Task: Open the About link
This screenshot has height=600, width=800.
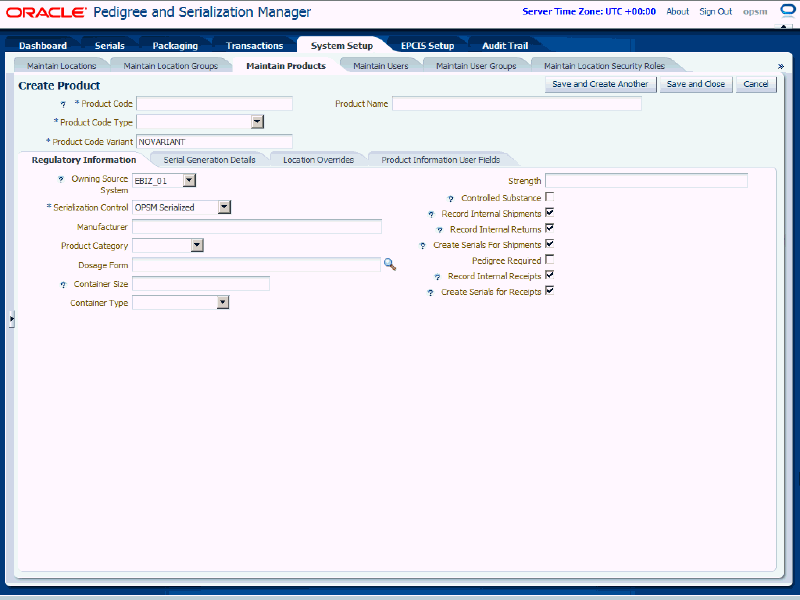Action: click(x=678, y=11)
